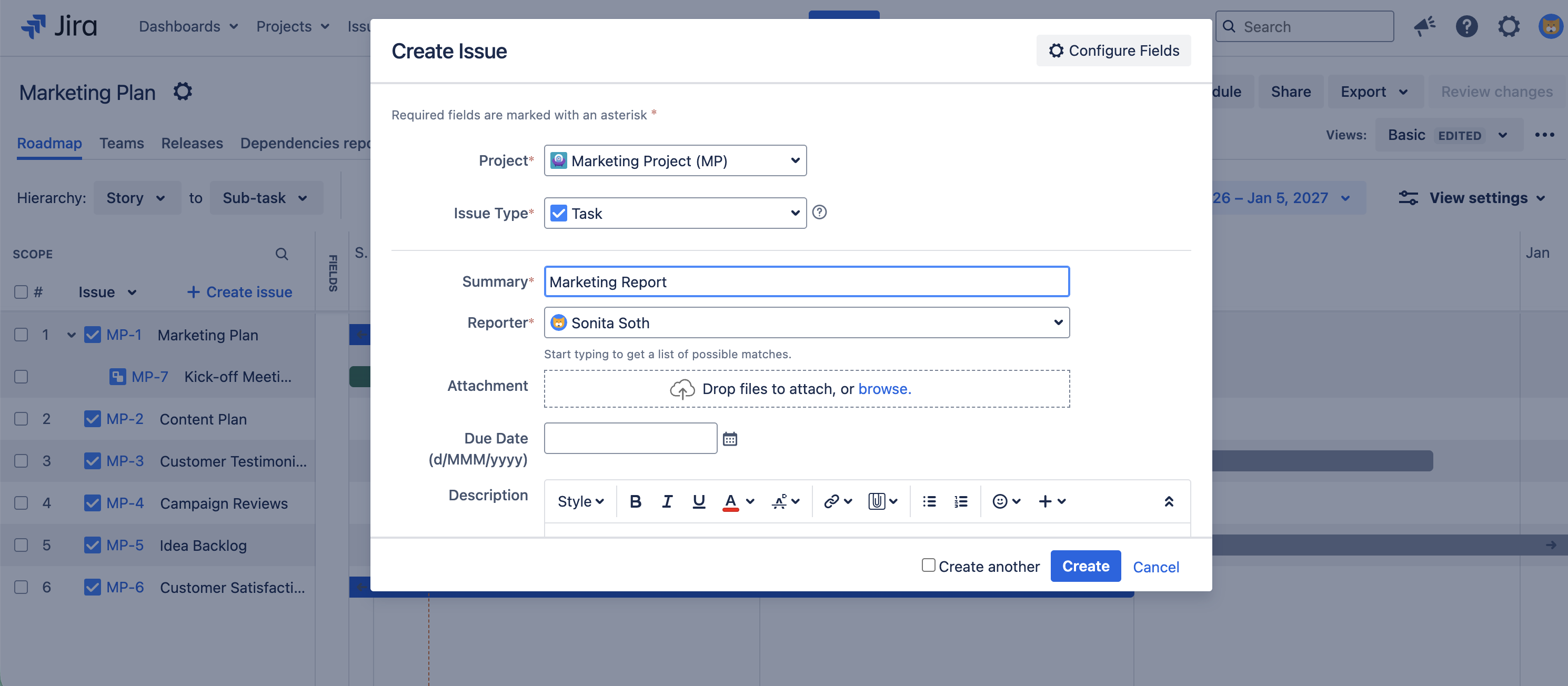Image resolution: width=1568 pixels, height=686 pixels.
Task: Click the Due Date input field
Action: click(x=630, y=438)
